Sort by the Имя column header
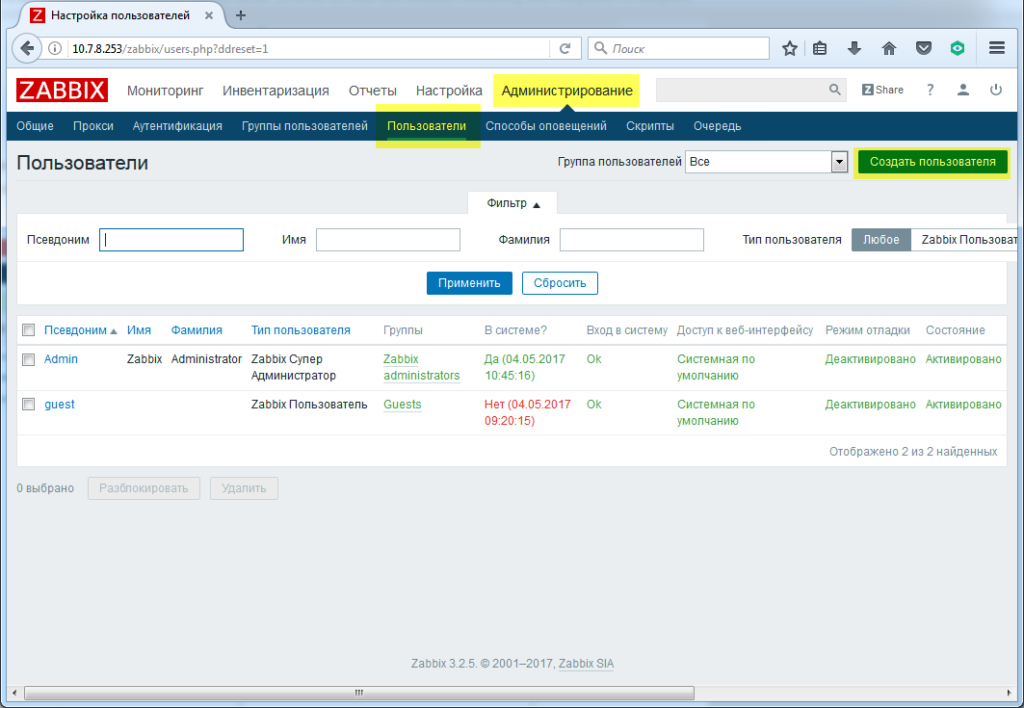 [138, 330]
